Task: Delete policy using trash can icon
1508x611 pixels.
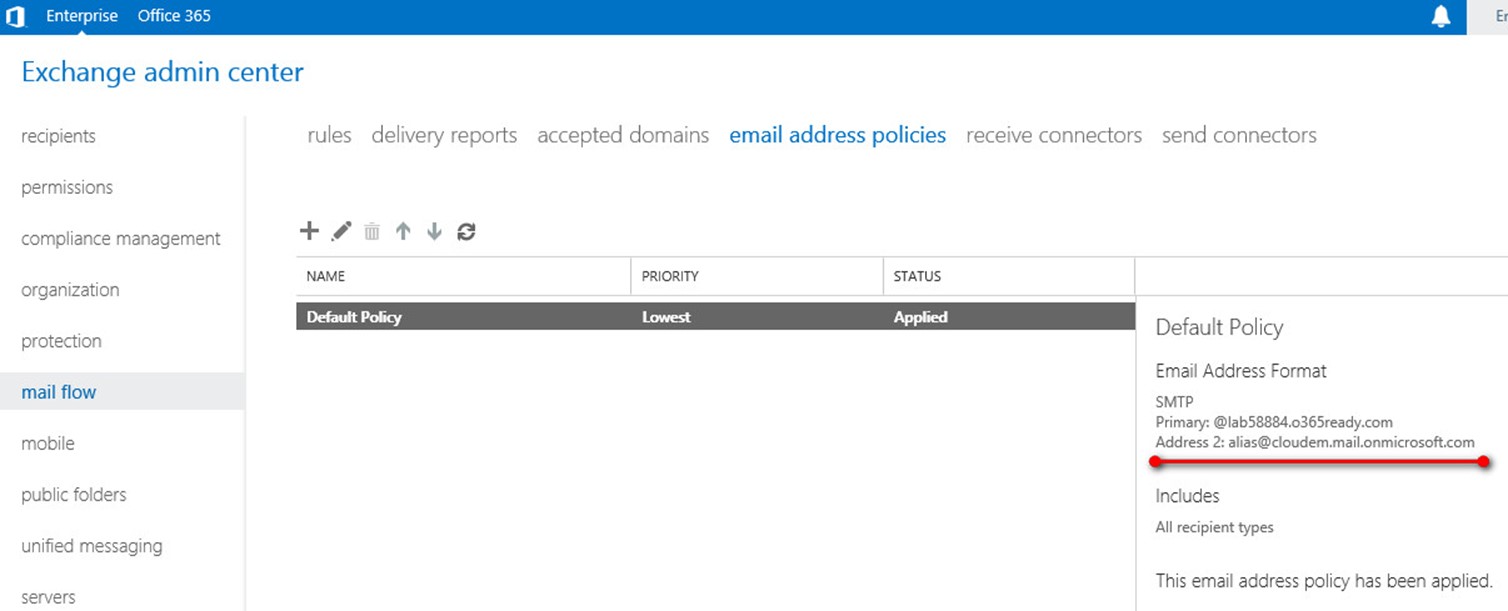Action: pyautogui.click(x=372, y=232)
